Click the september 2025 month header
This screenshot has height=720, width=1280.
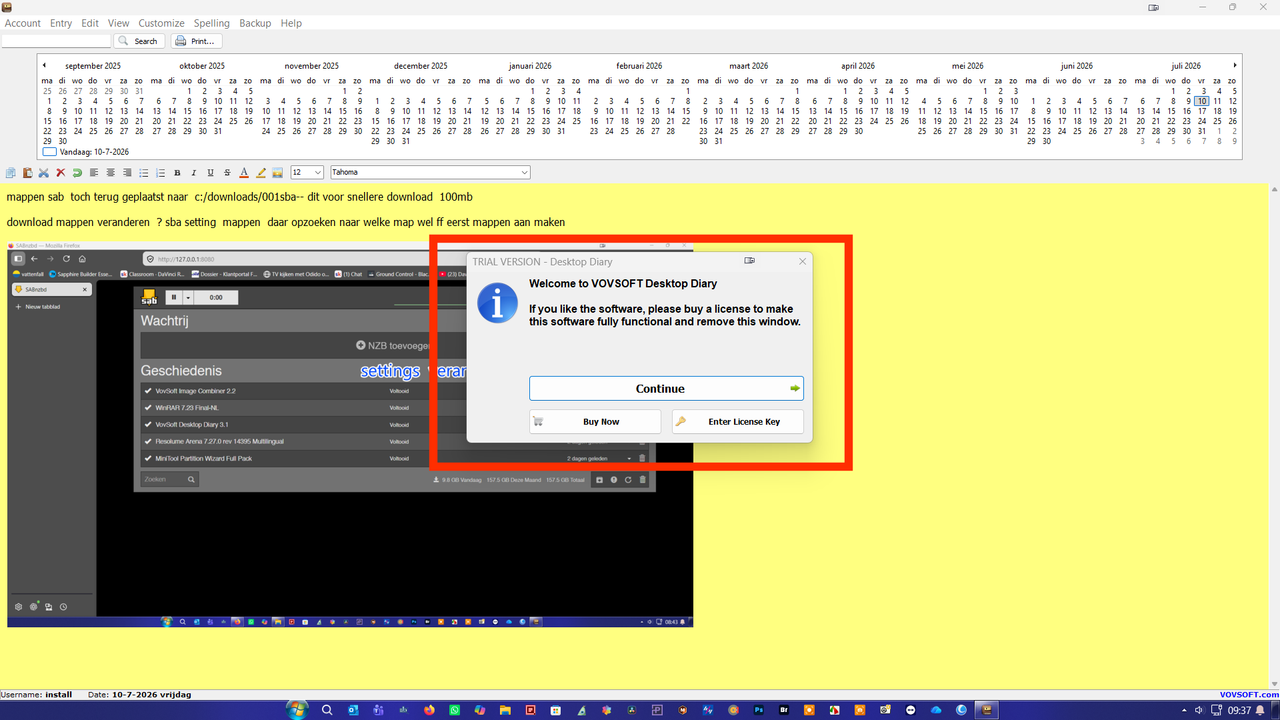93,66
